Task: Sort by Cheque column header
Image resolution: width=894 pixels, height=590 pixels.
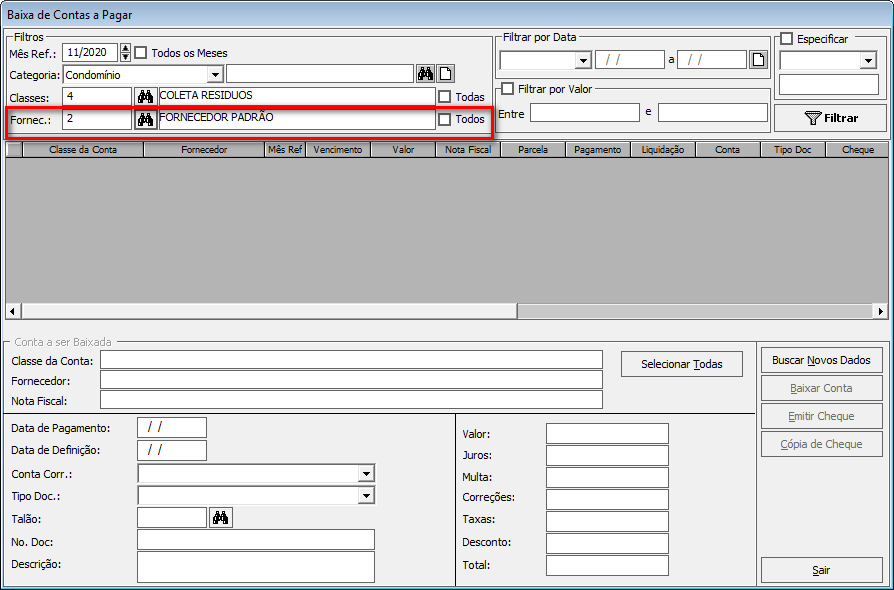Action: 858,149
